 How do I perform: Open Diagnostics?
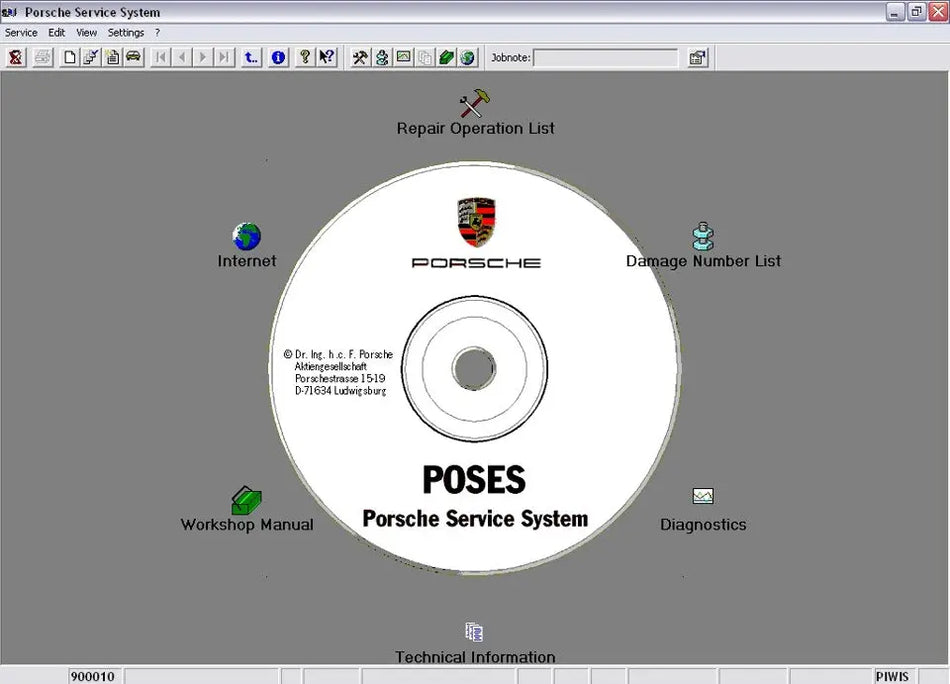coord(703,497)
